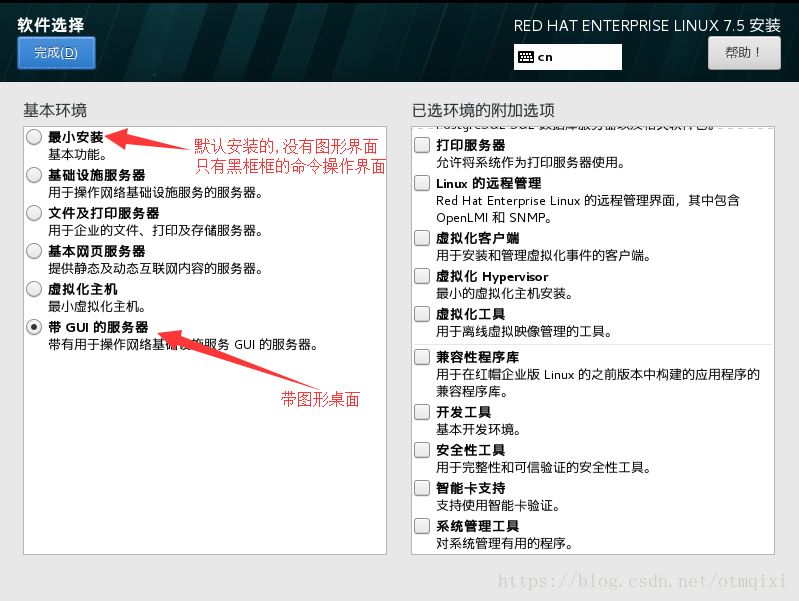Enable the 打印服务器 checkbox
The height and width of the screenshot is (601, 799).
pos(422,145)
